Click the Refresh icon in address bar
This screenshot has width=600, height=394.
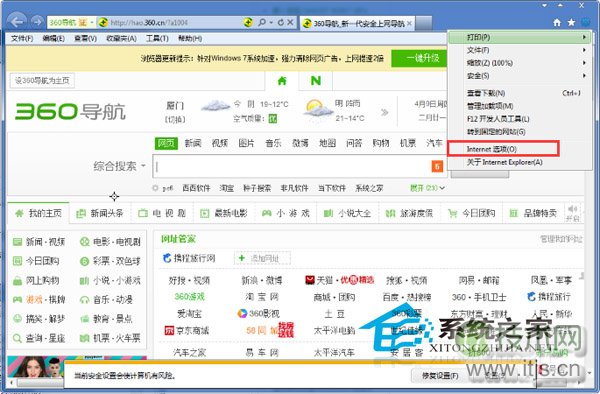(x=281, y=23)
